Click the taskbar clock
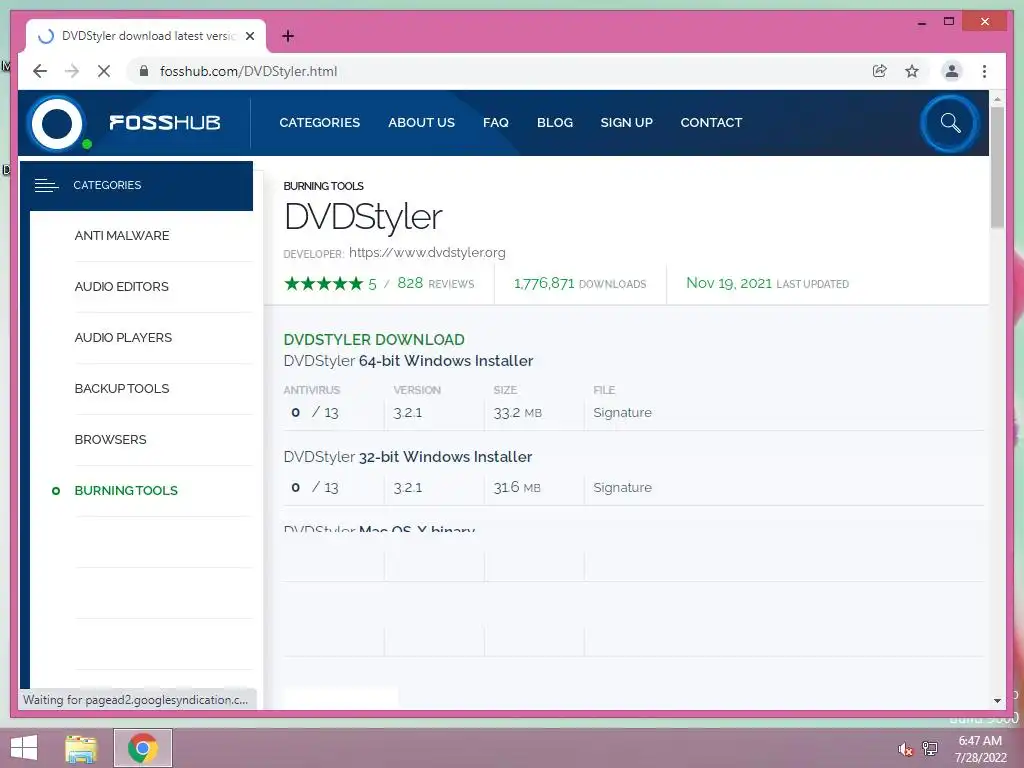Image resolution: width=1024 pixels, height=768 pixels. click(x=980, y=749)
